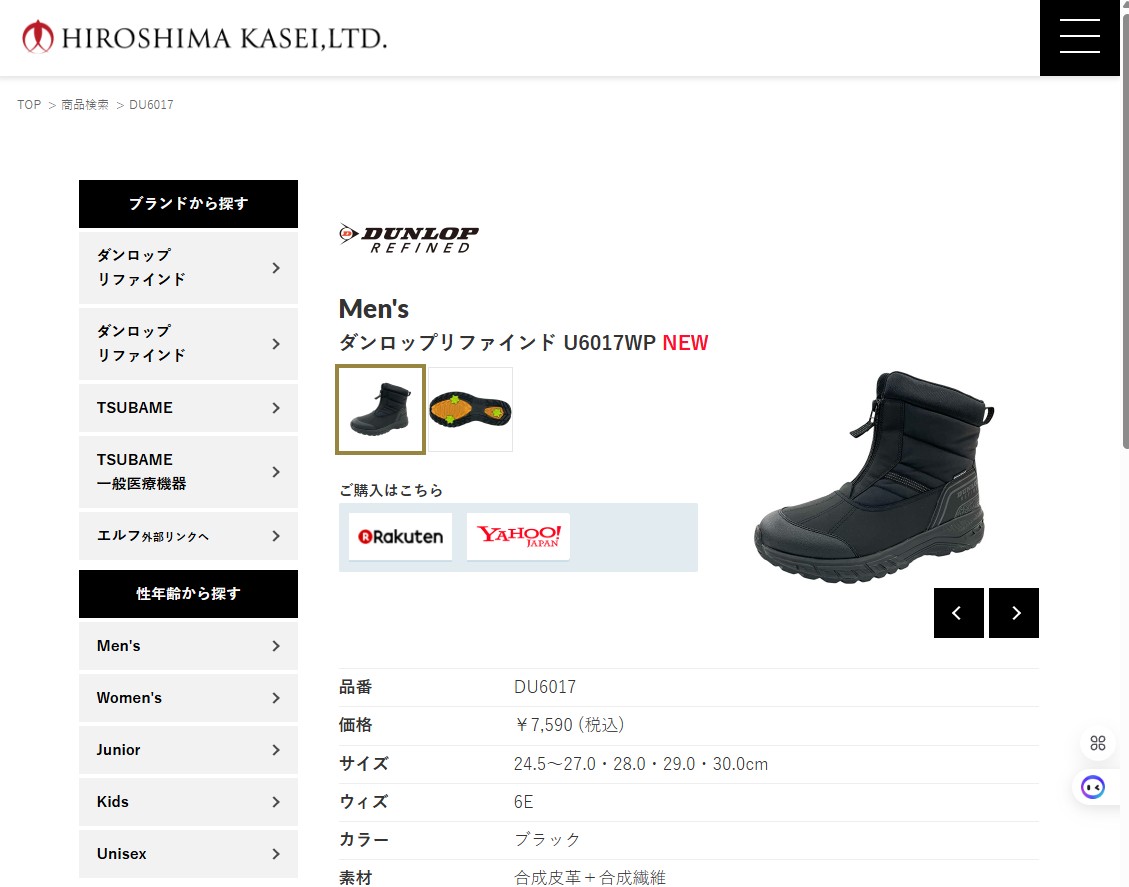Expand the TSUBAME brand chevron
Image resolution: width=1129 pixels, height=887 pixels.
[x=276, y=408]
